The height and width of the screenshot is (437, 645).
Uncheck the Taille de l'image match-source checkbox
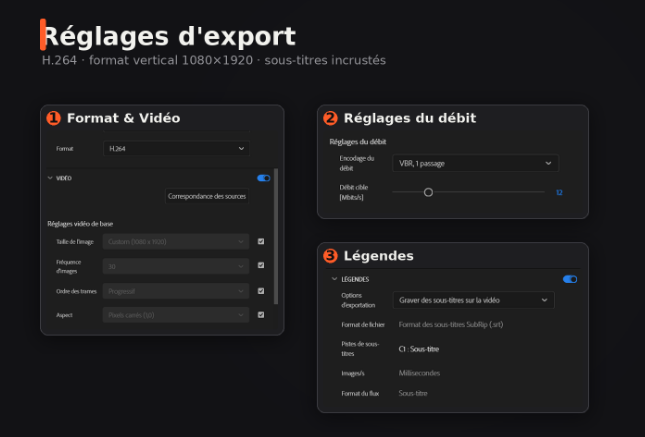tap(261, 242)
